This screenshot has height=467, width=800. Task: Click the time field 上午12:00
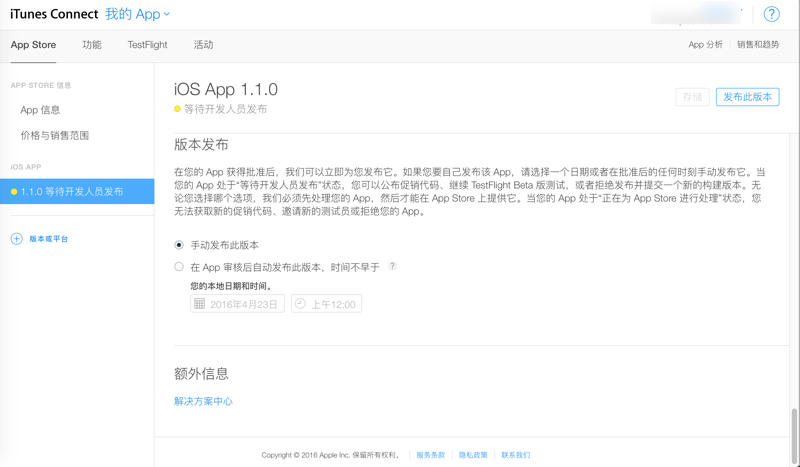click(x=327, y=304)
